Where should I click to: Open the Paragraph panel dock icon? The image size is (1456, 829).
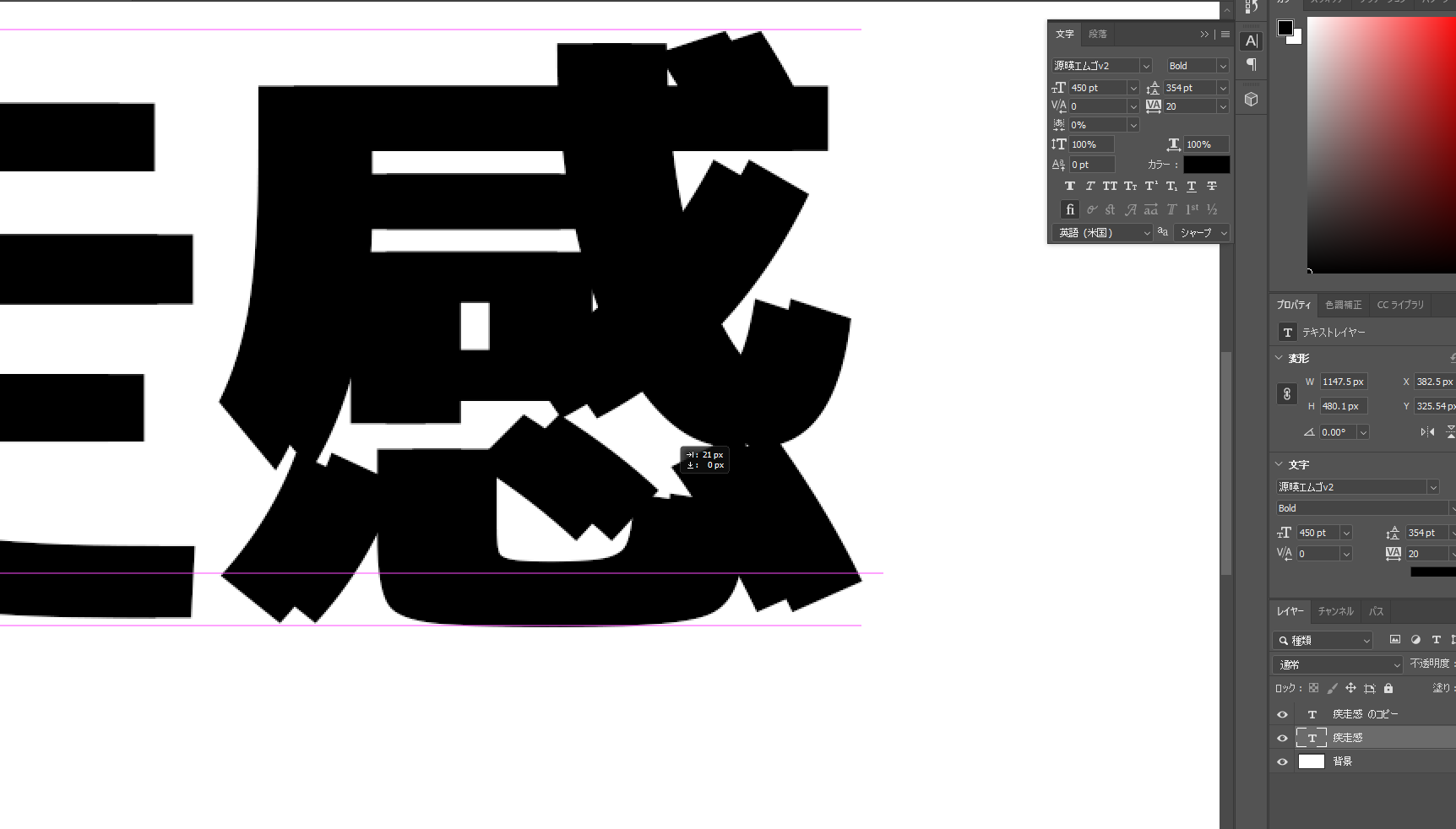(x=1252, y=65)
